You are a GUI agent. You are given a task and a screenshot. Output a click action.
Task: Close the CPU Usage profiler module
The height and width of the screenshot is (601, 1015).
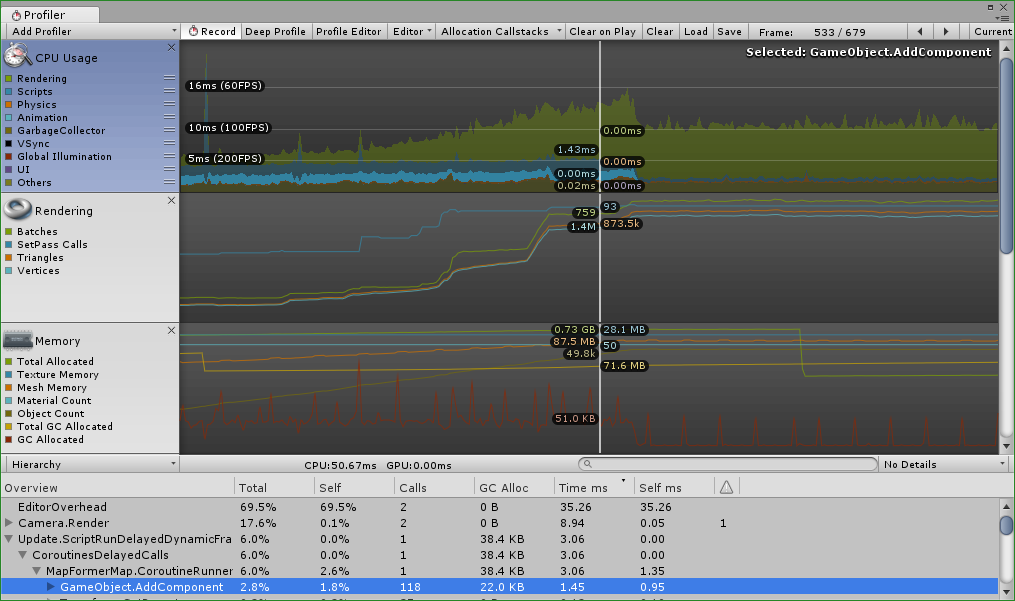(171, 47)
